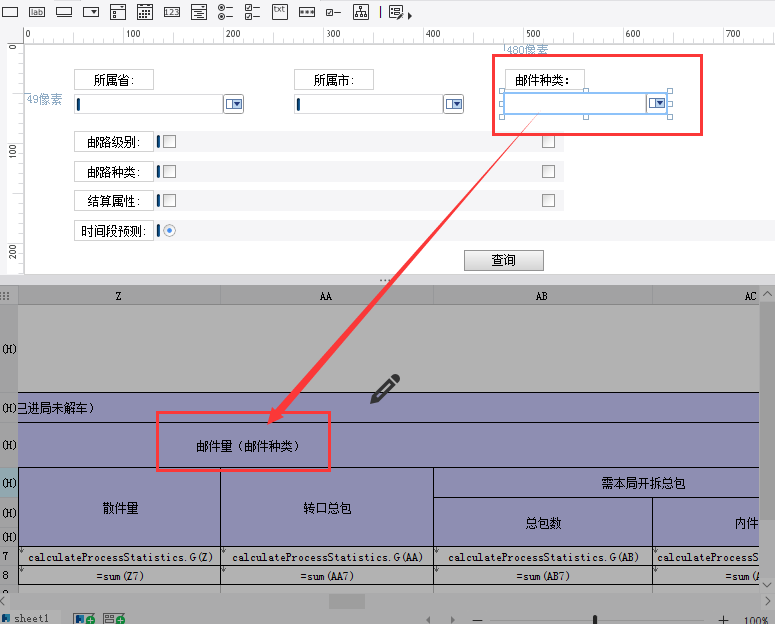Screen dimensions: 775x624
Task: Expand the 邮件种类 dropdown arrow
Action: [x=657, y=103]
